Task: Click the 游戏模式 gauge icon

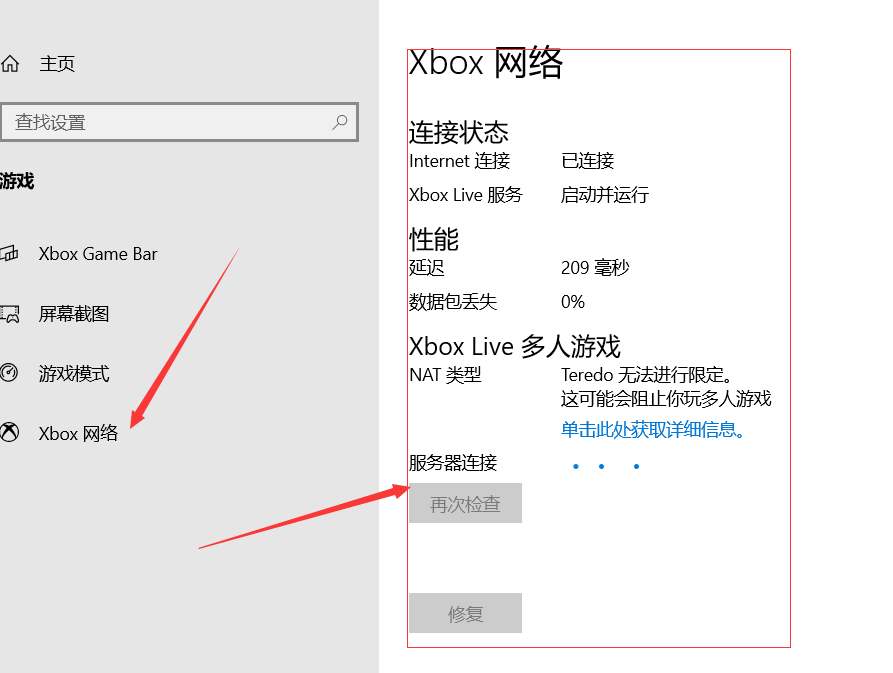Action: [x=9, y=373]
